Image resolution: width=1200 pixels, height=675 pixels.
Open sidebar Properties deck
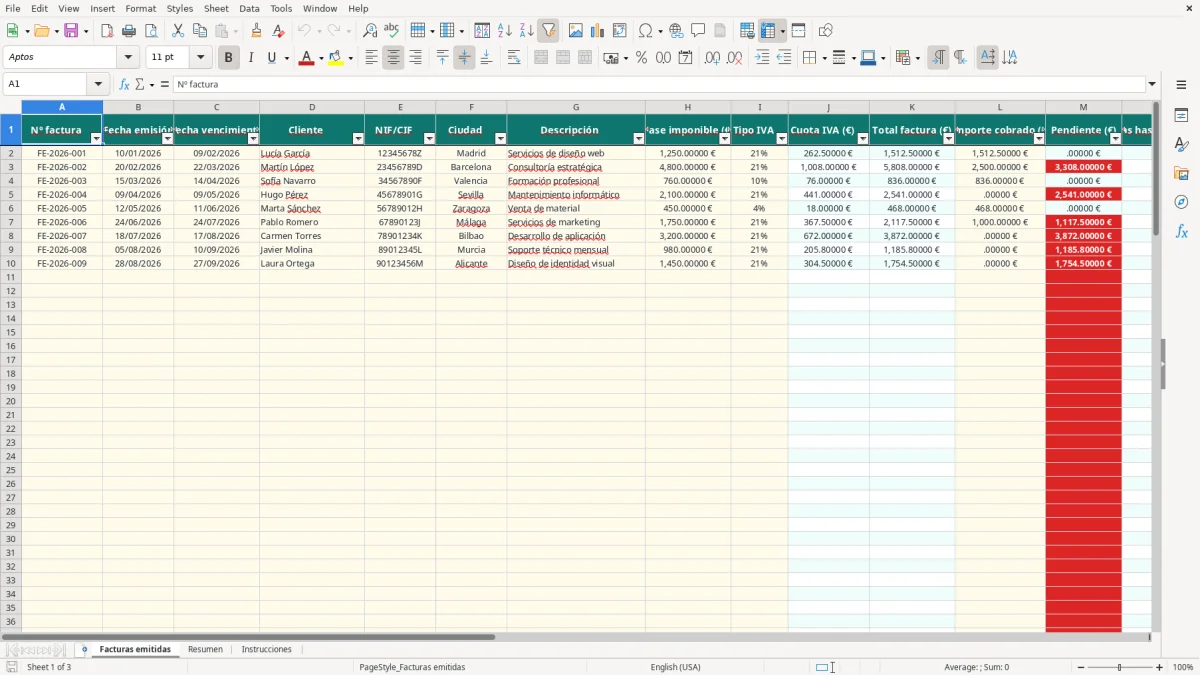(1181, 116)
